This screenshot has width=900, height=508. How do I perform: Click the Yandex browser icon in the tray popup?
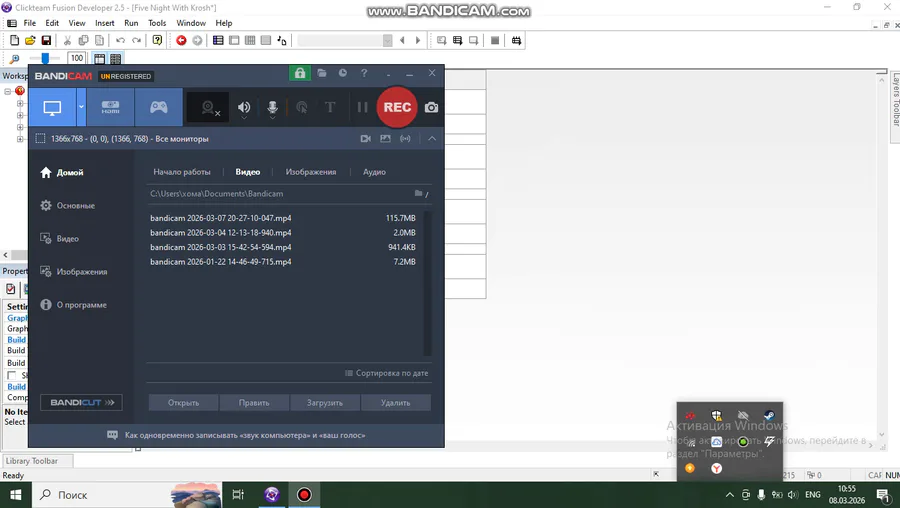pyautogui.click(x=716, y=468)
